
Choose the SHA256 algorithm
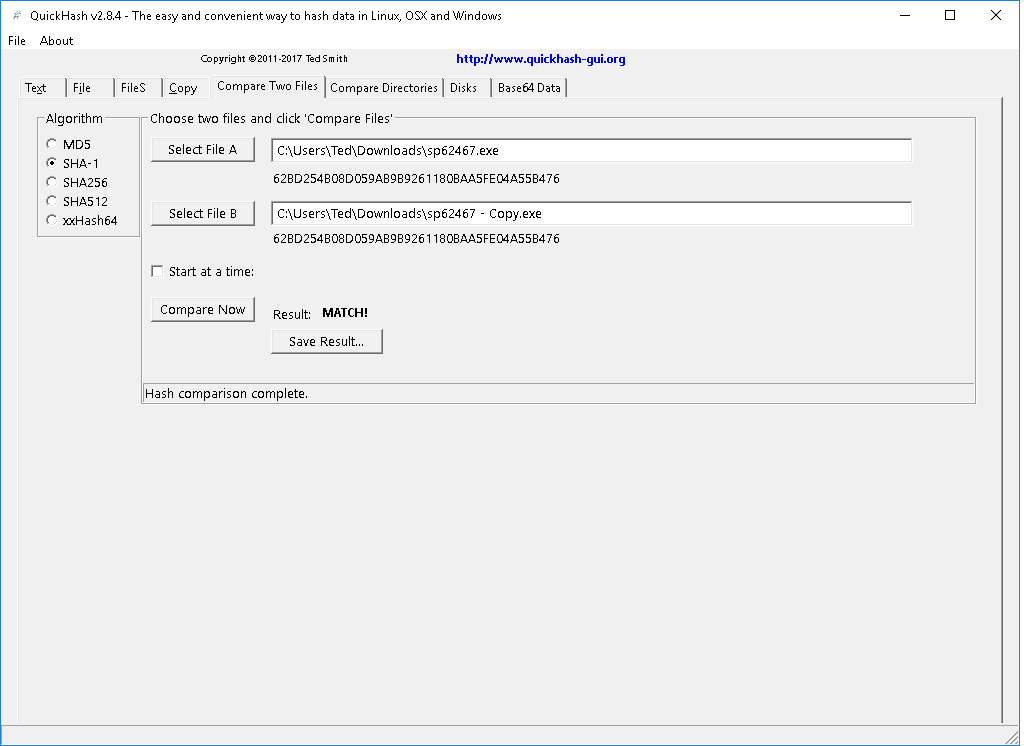point(51,181)
